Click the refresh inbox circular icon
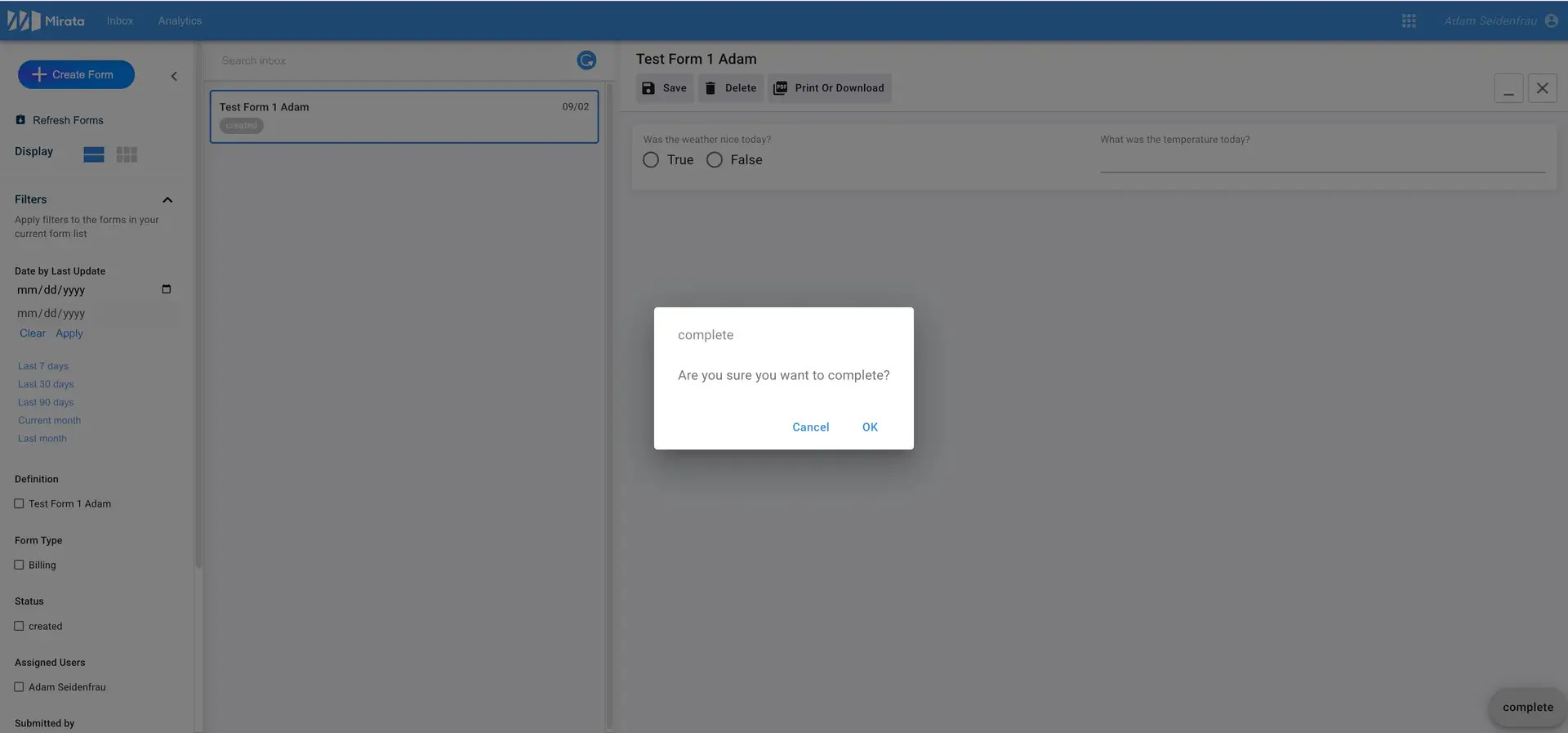Screen dimensions: 1568x733 (586, 60)
